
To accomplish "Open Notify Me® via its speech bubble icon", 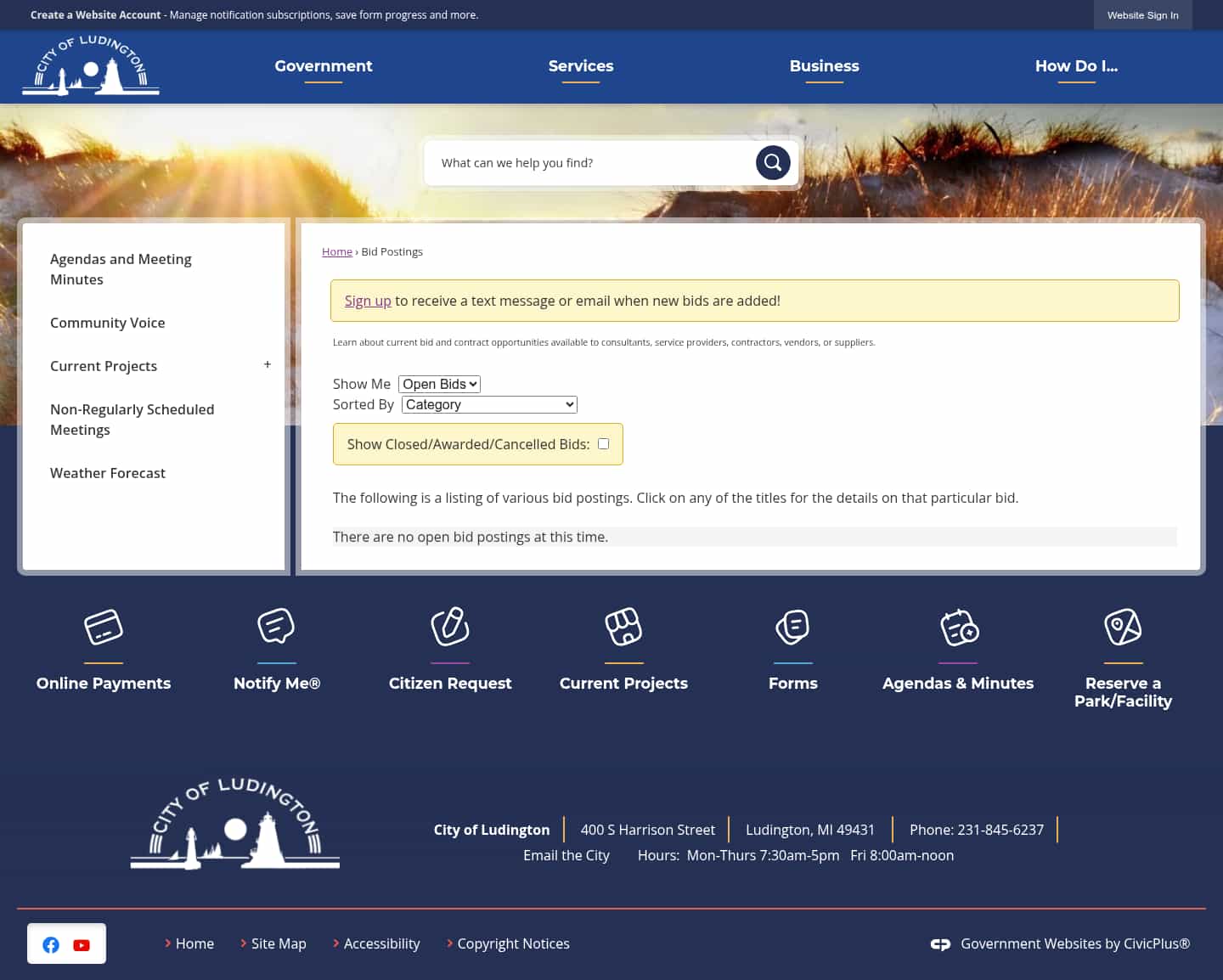I will point(276,628).
